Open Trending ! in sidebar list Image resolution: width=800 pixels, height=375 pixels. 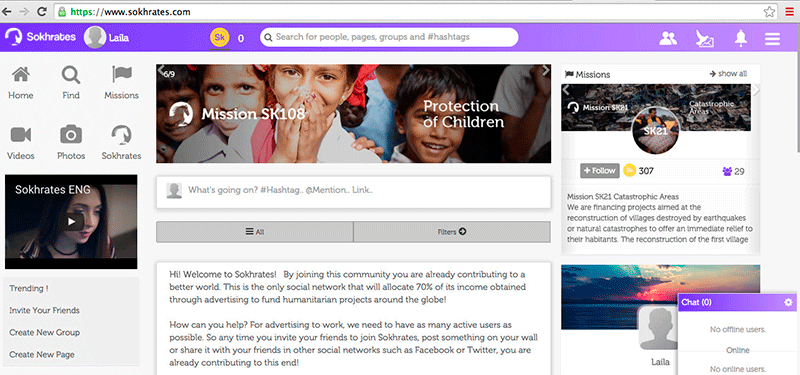point(29,288)
